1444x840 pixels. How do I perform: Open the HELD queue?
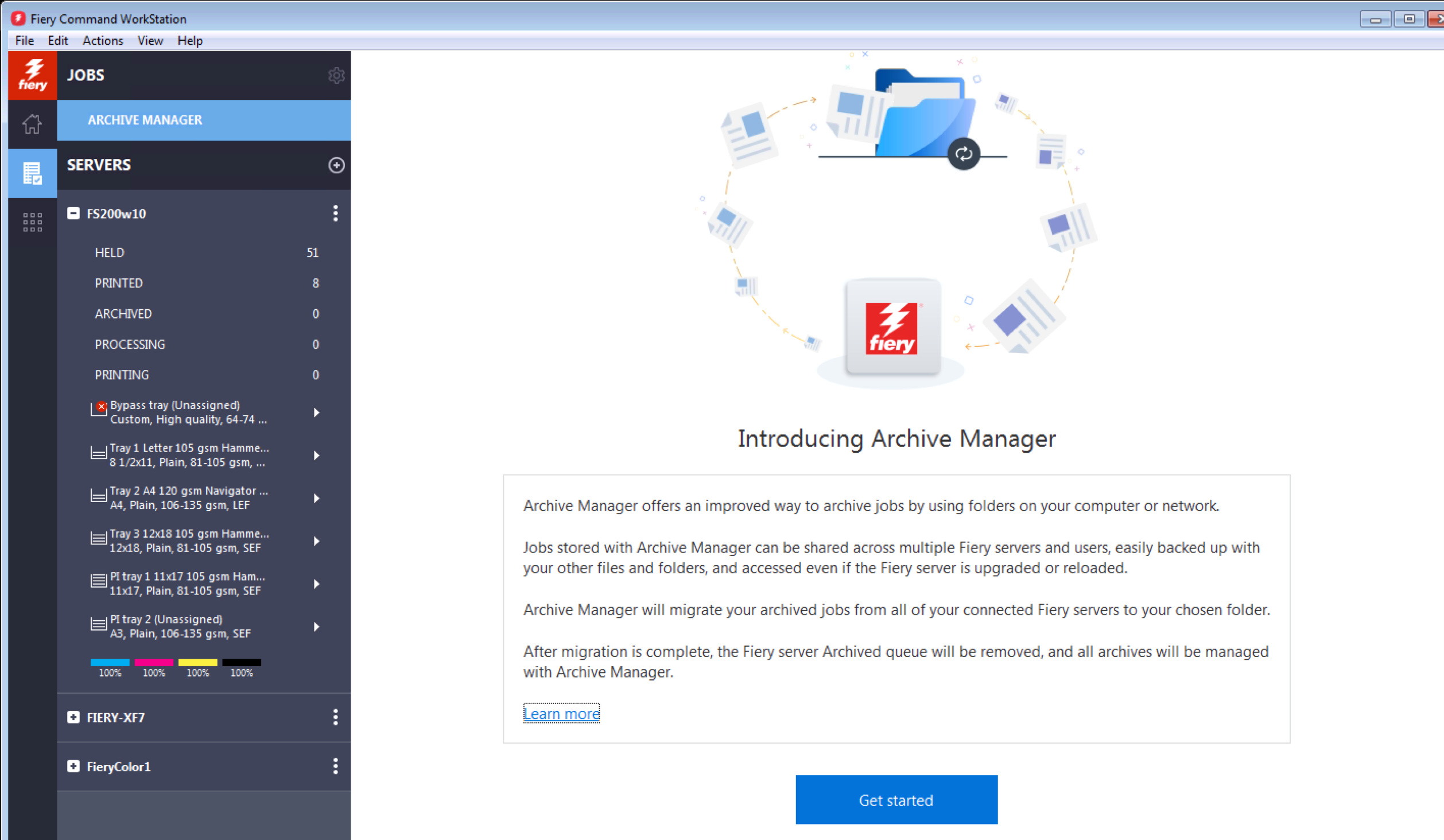(204, 252)
